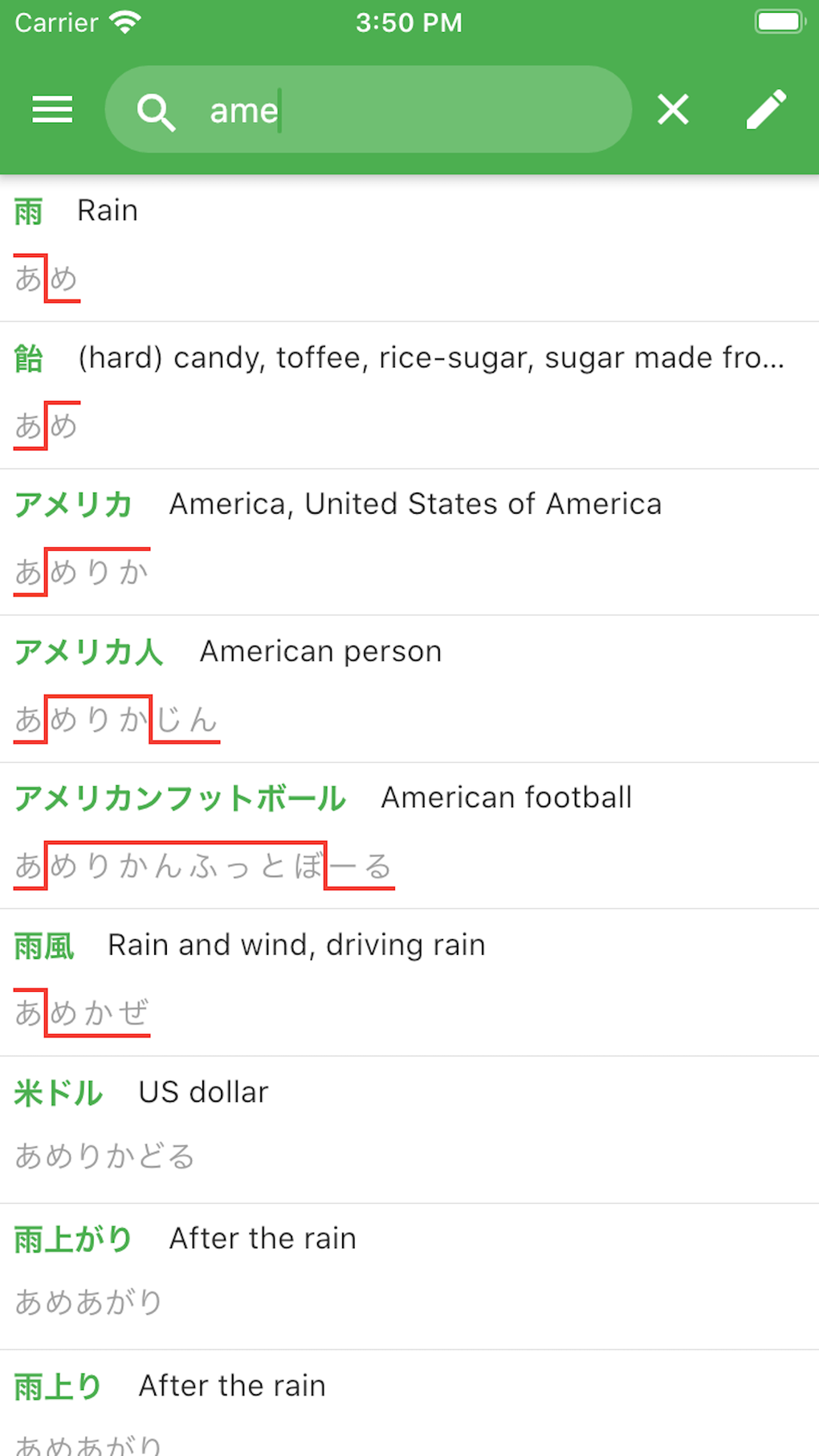Open the hamburger navigation menu

click(52, 109)
